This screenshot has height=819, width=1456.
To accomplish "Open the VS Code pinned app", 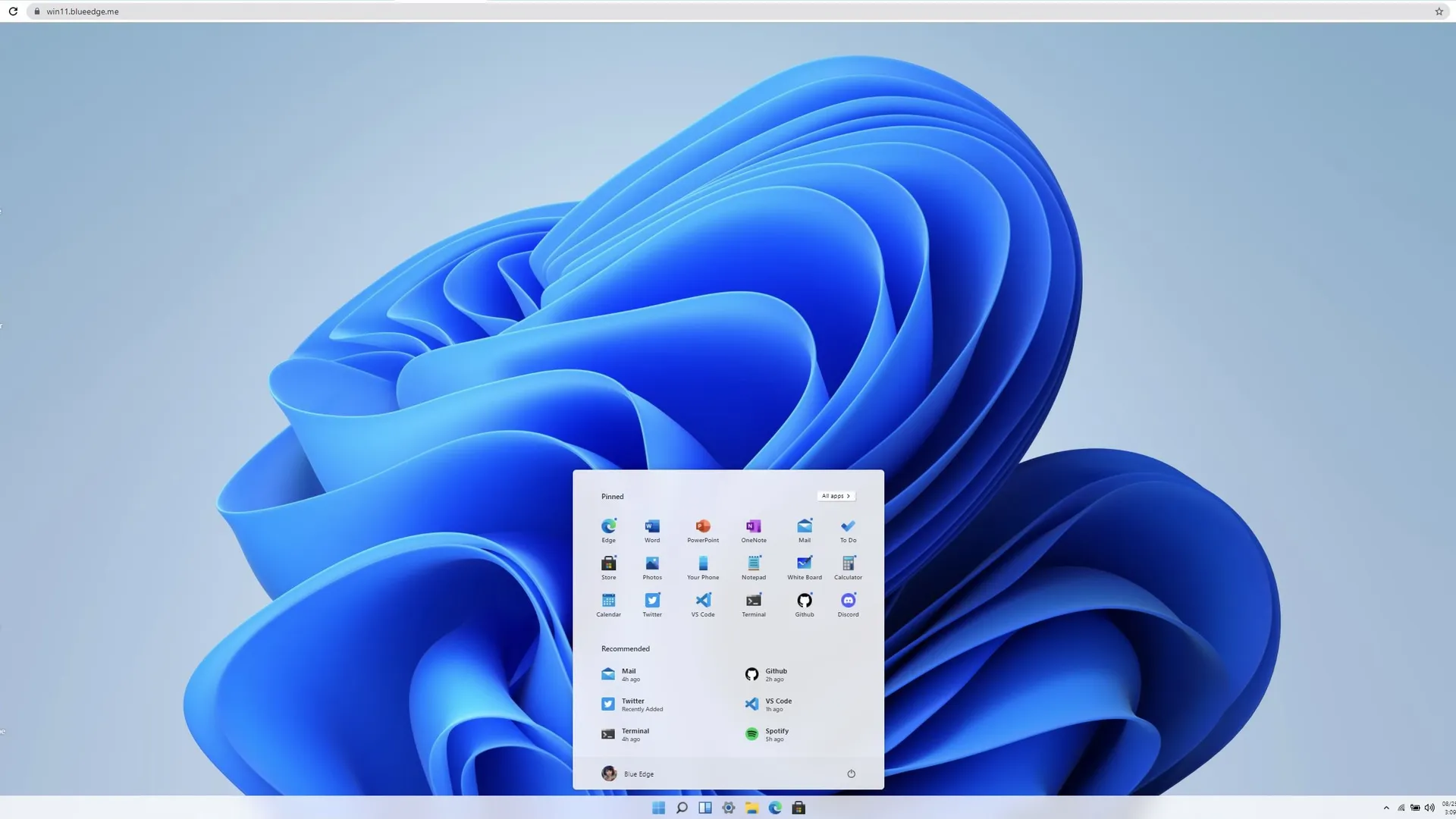I will [703, 601].
